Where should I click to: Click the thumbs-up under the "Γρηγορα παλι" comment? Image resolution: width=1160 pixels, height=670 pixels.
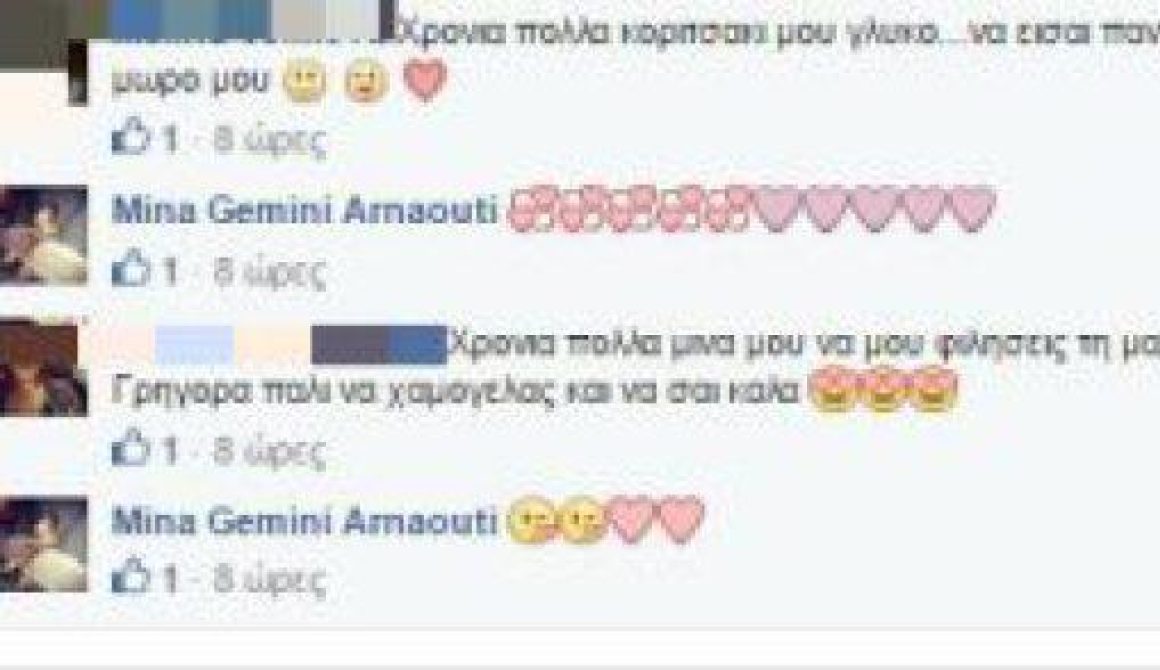[129, 447]
